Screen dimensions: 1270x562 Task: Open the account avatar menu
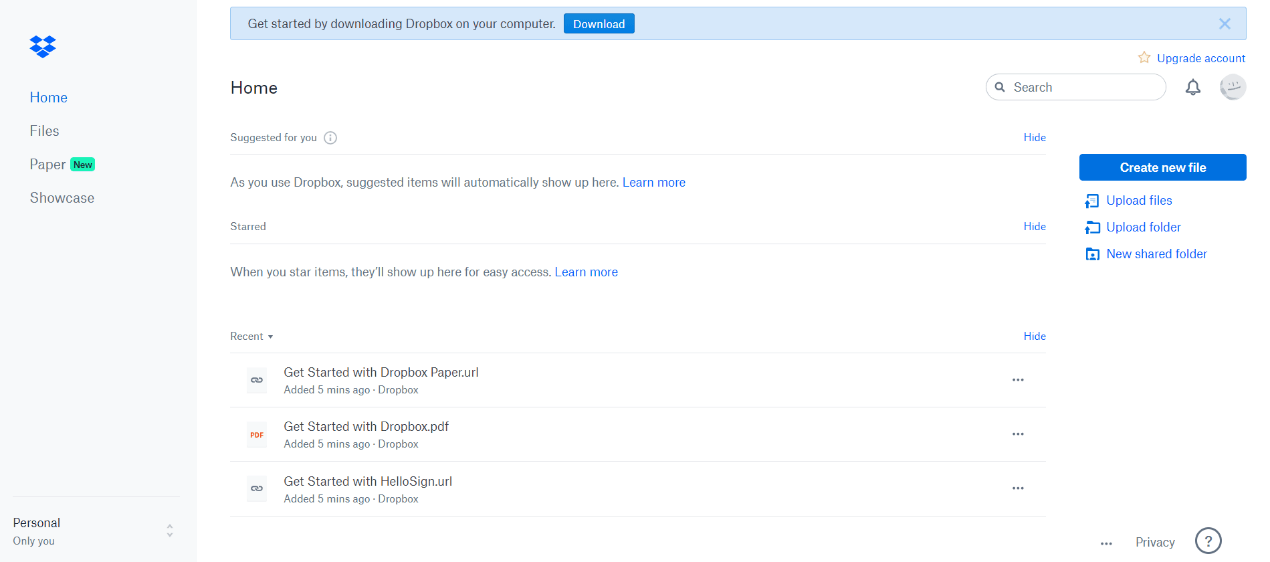coord(1233,87)
